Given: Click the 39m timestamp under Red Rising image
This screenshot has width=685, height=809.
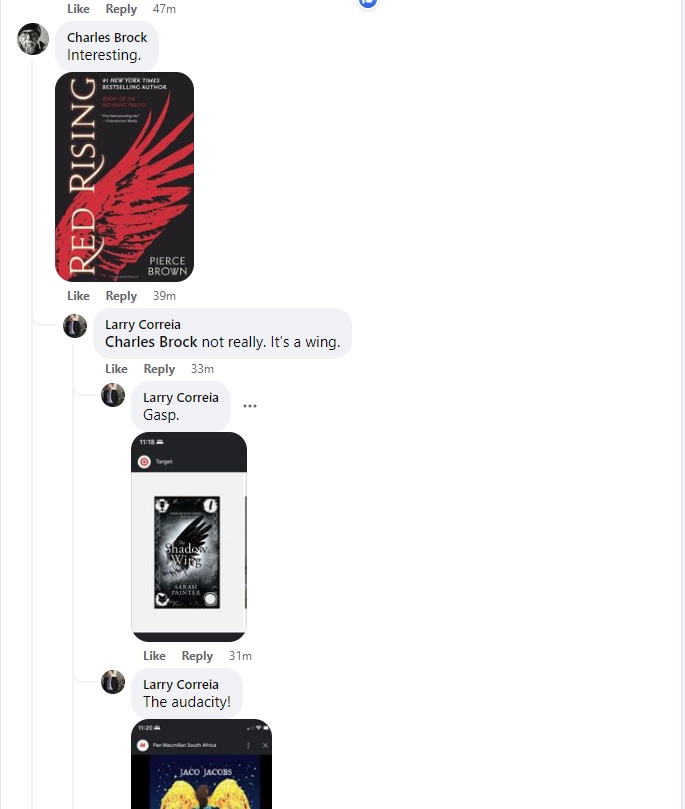Looking at the screenshot, I should point(164,296).
